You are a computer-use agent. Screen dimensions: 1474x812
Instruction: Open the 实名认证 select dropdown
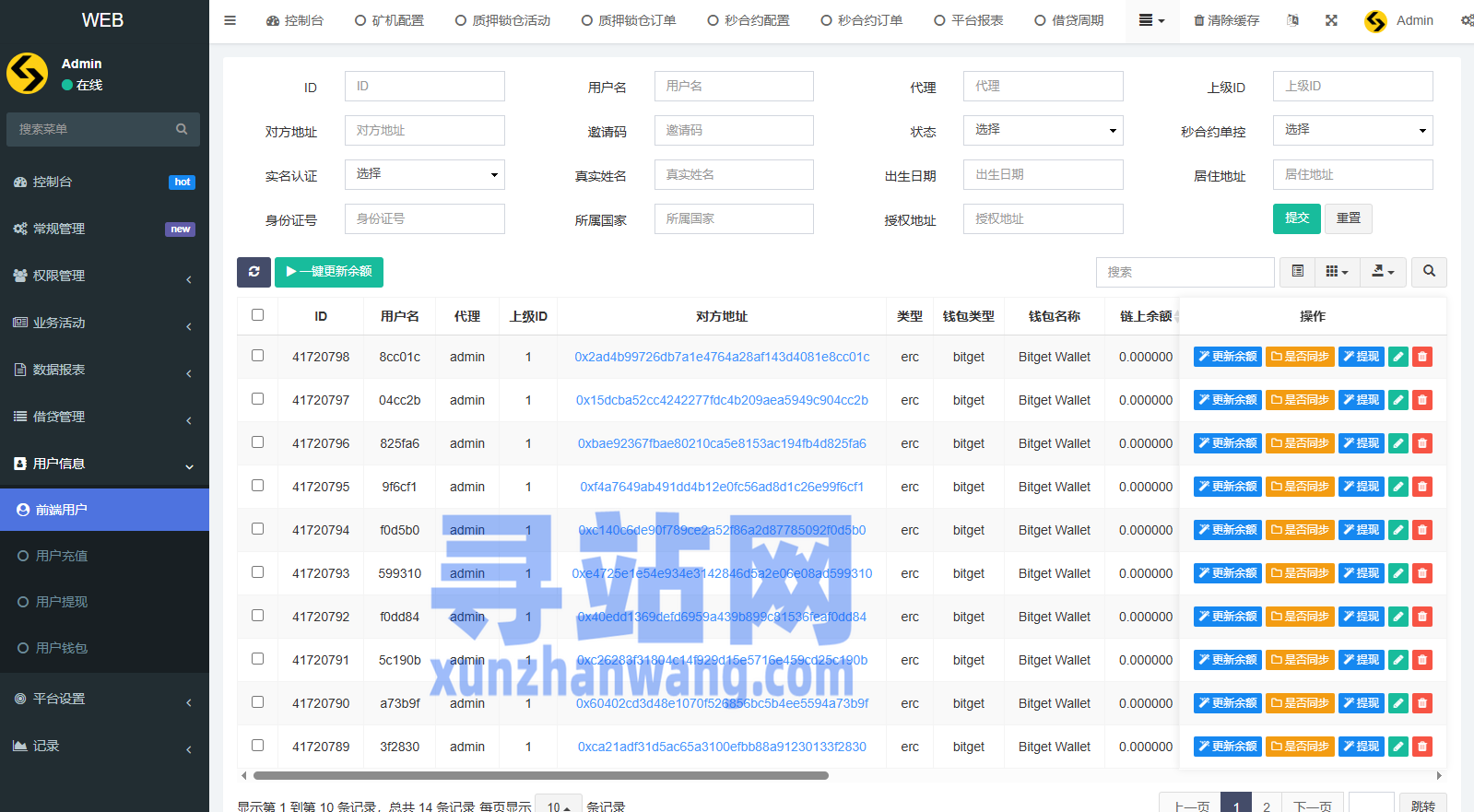[x=425, y=174]
